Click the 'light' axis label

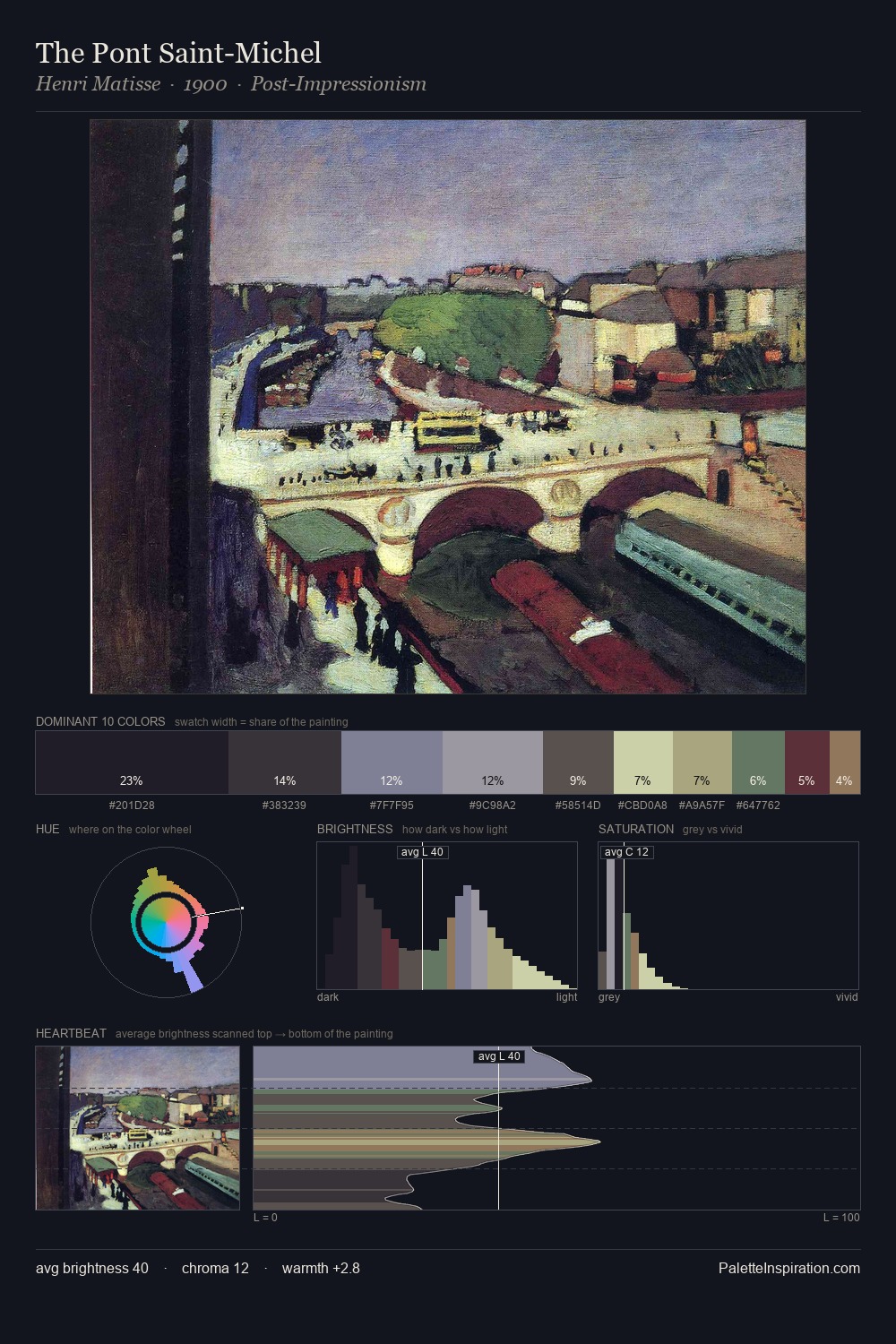(x=567, y=997)
